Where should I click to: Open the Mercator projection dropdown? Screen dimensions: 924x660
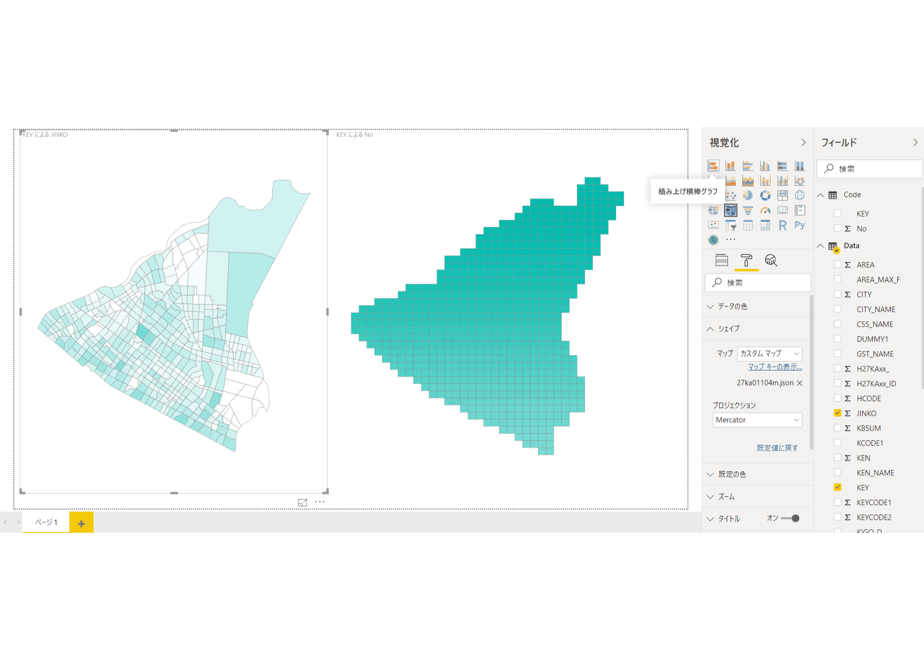(x=757, y=420)
